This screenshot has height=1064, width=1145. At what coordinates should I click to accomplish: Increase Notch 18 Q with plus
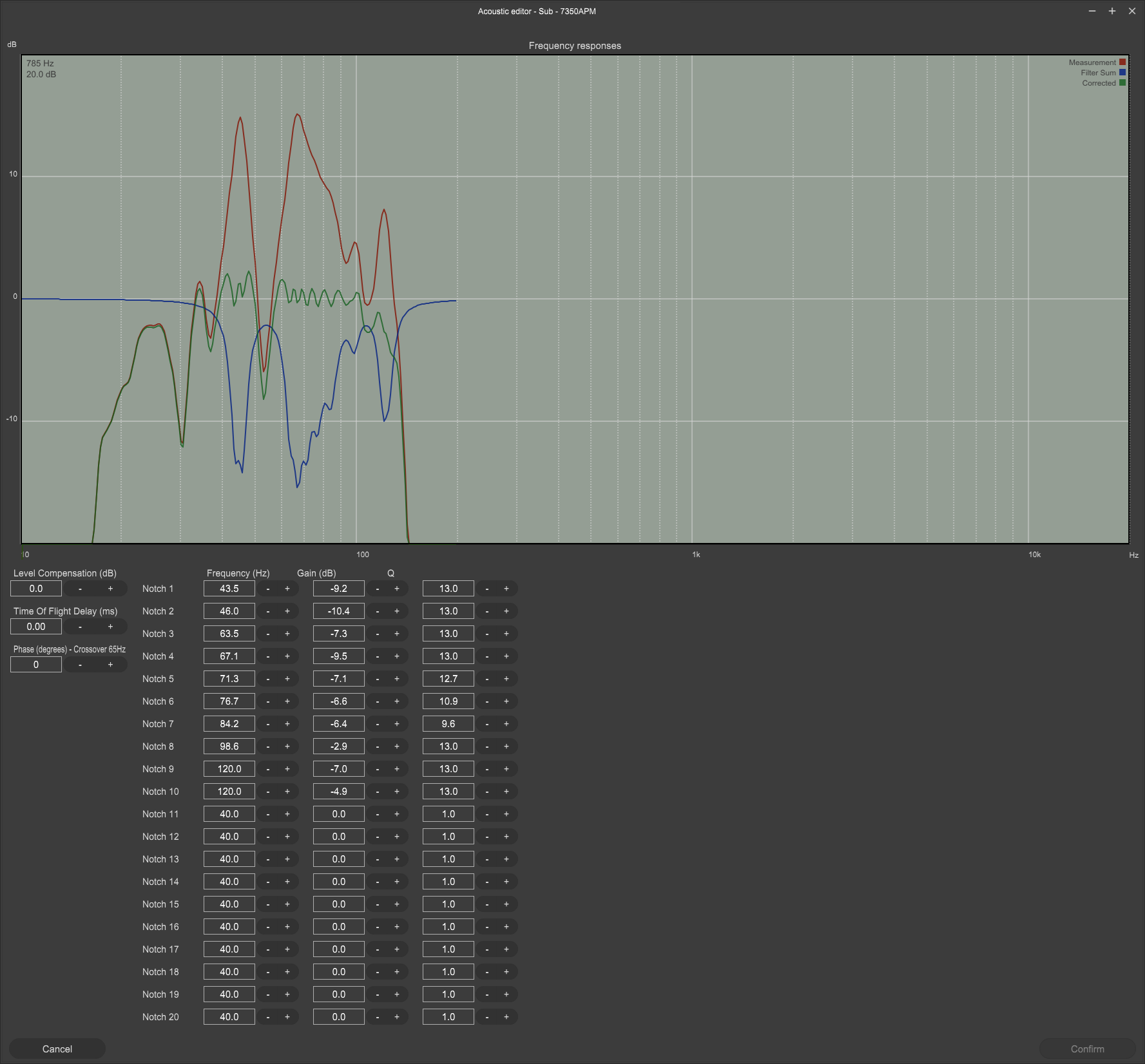click(506, 972)
